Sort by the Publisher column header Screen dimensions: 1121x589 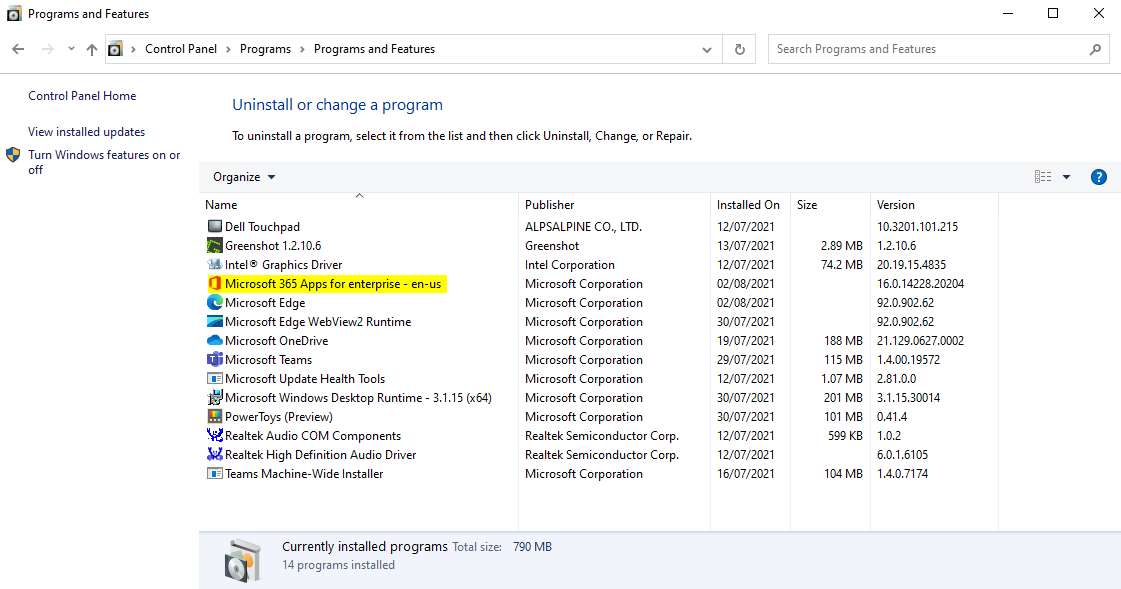(614, 204)
